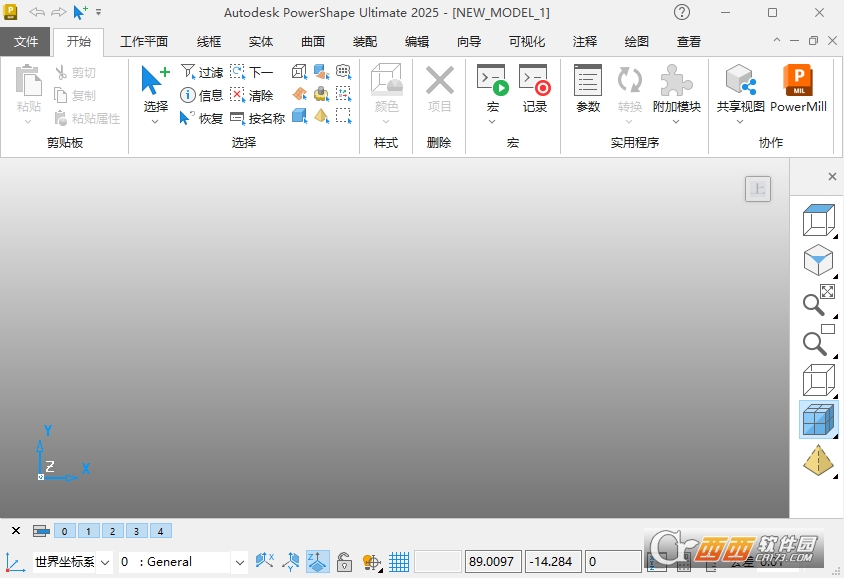The image size is (844, 578).
Task: Click the Next selection (下一) tool
Action: tap(252, 72)
